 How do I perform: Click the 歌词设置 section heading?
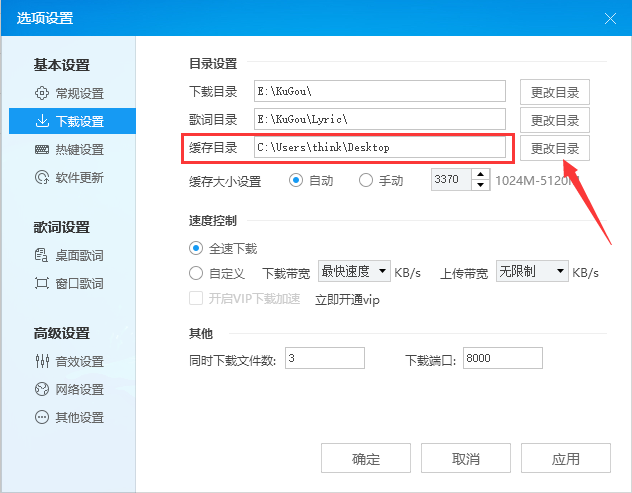click(61, 227)
